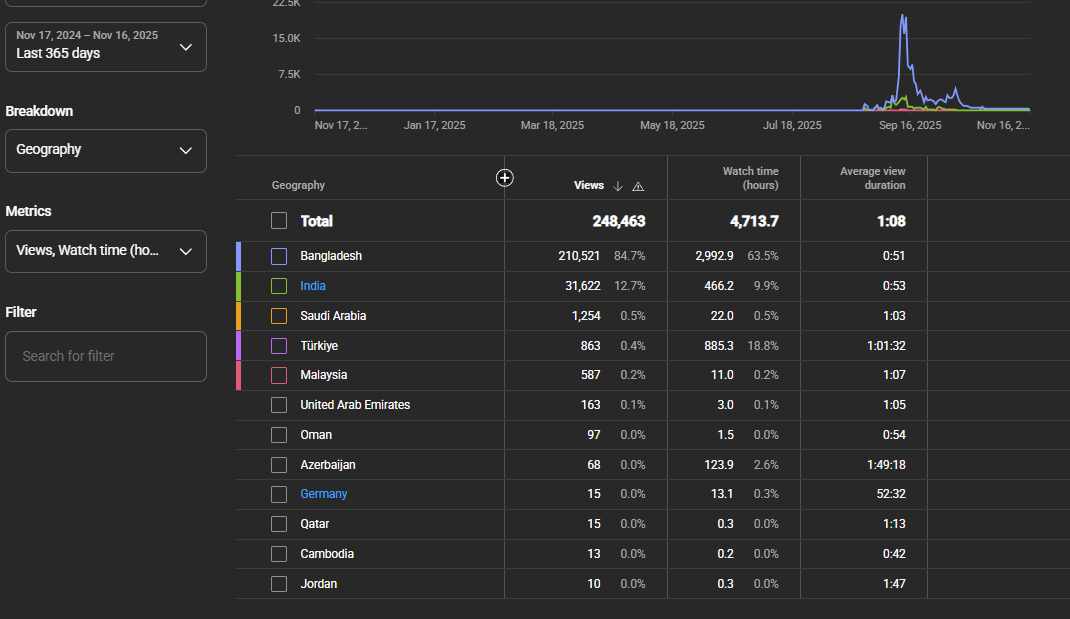The width and height of the screenshot is (1070, 619).
Task: Click the Search for filter field
Action: click(106, 356)
